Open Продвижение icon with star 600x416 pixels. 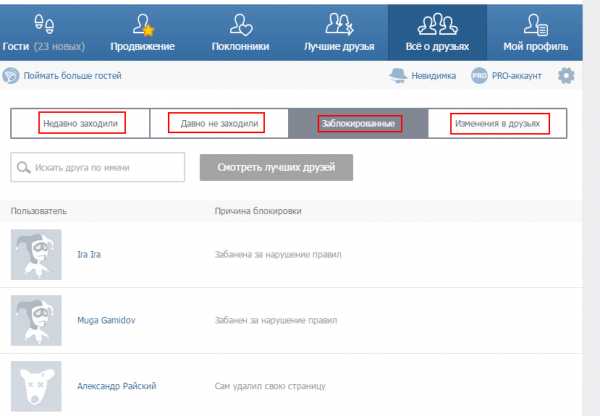pos(143,24)
